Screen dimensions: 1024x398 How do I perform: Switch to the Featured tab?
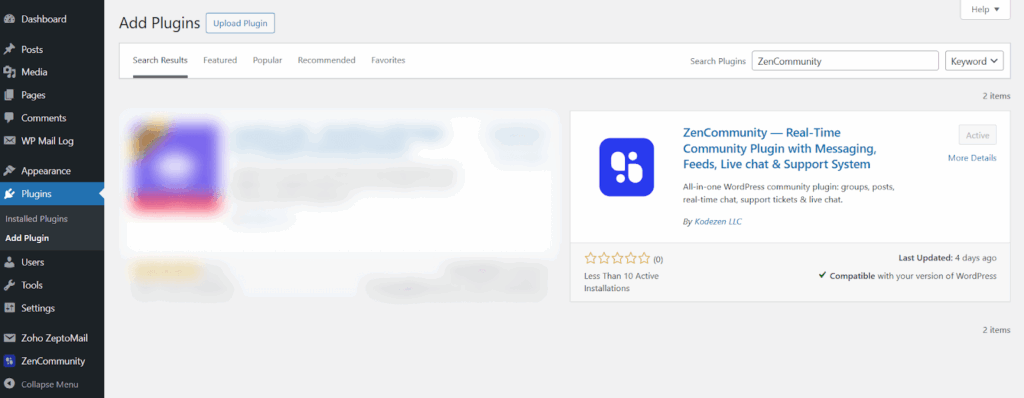point(220,60)
